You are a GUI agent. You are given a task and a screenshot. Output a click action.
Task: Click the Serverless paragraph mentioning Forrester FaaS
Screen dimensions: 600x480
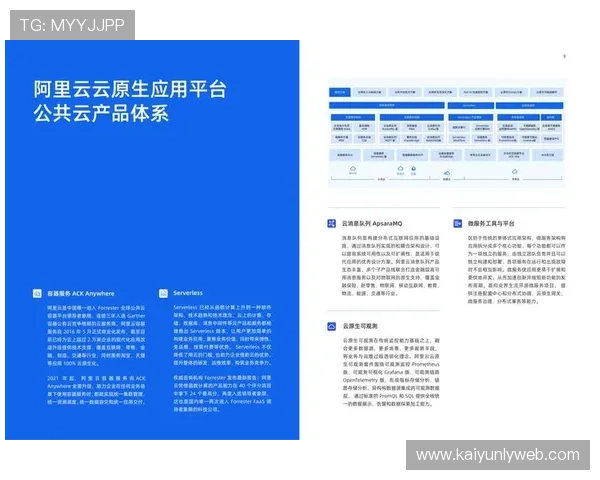222,393
